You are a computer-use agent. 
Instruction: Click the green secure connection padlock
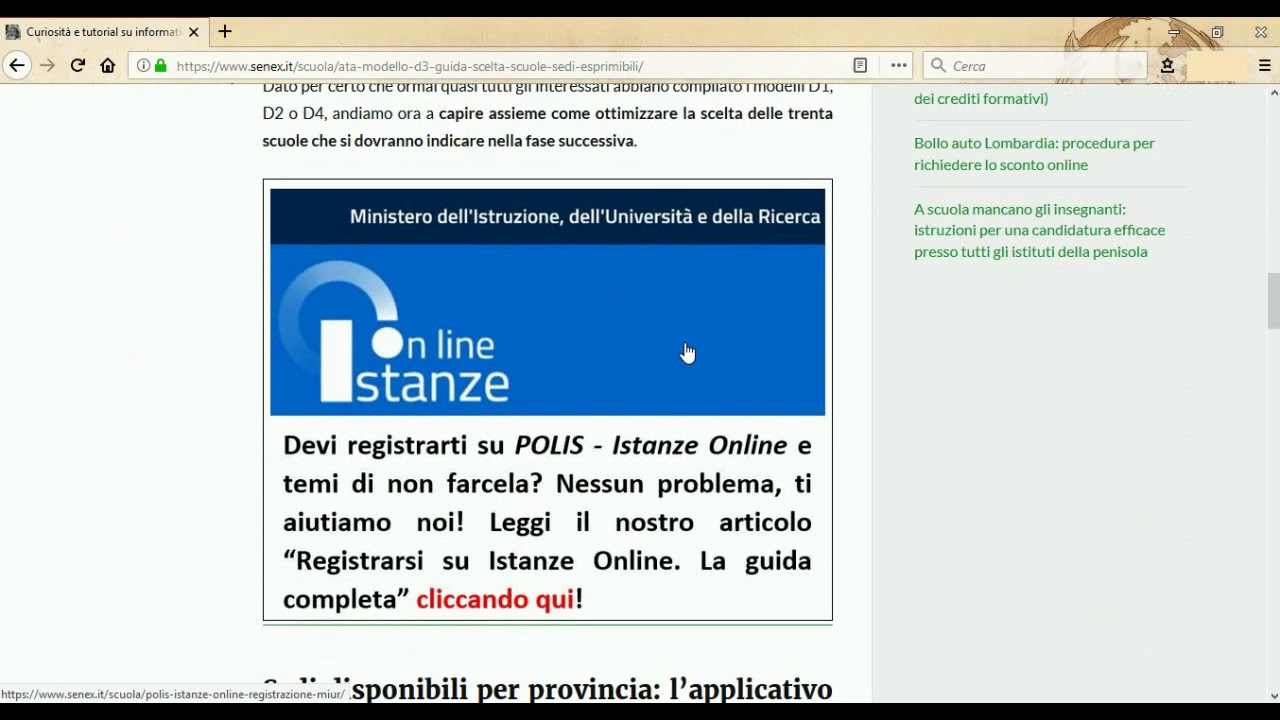(x=160, y=66)
